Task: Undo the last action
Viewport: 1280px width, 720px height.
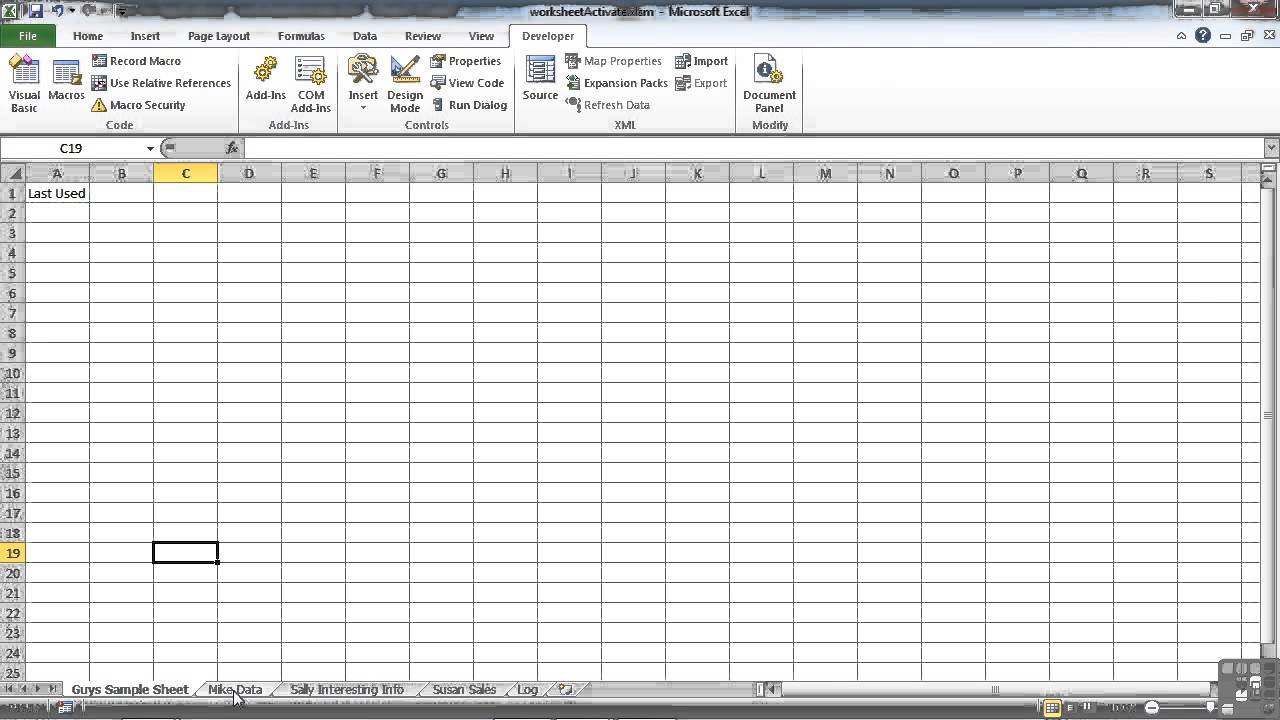Action: click(57, 11)
